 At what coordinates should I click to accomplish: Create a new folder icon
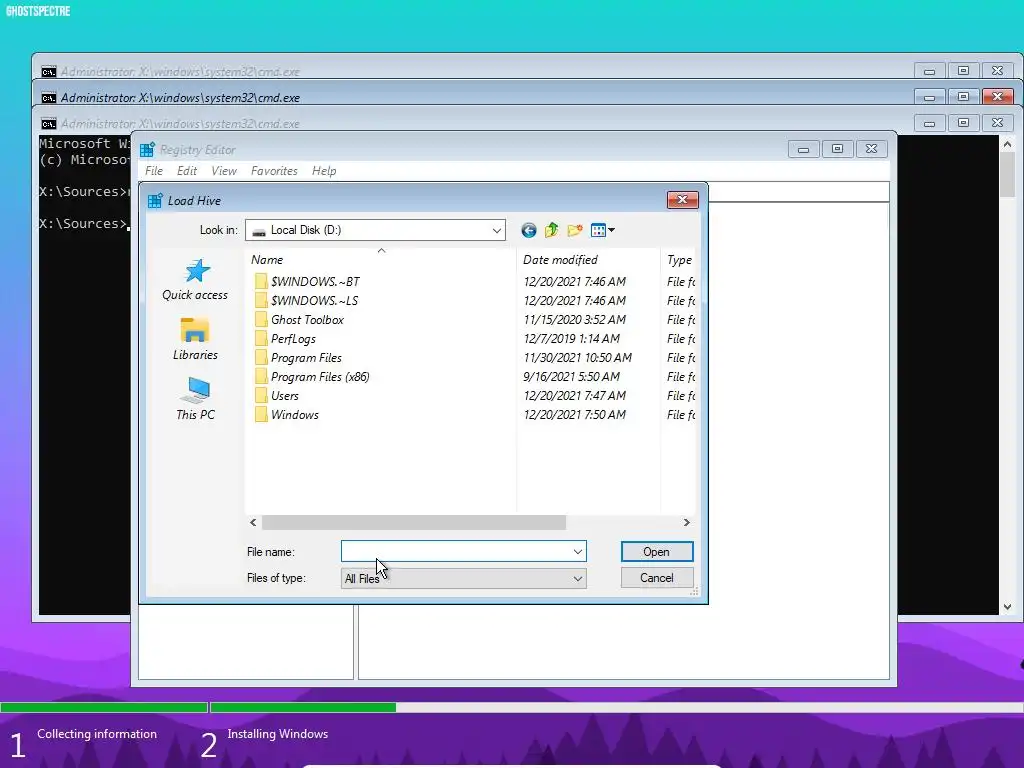pyautogui.click(x=575, y=230)
